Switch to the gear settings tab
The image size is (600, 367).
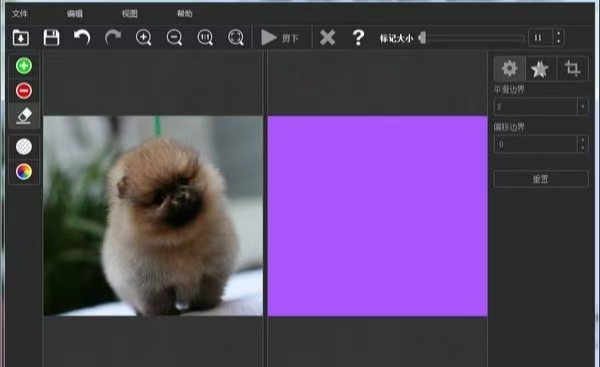pyautogui.click(x=509, y=69)
